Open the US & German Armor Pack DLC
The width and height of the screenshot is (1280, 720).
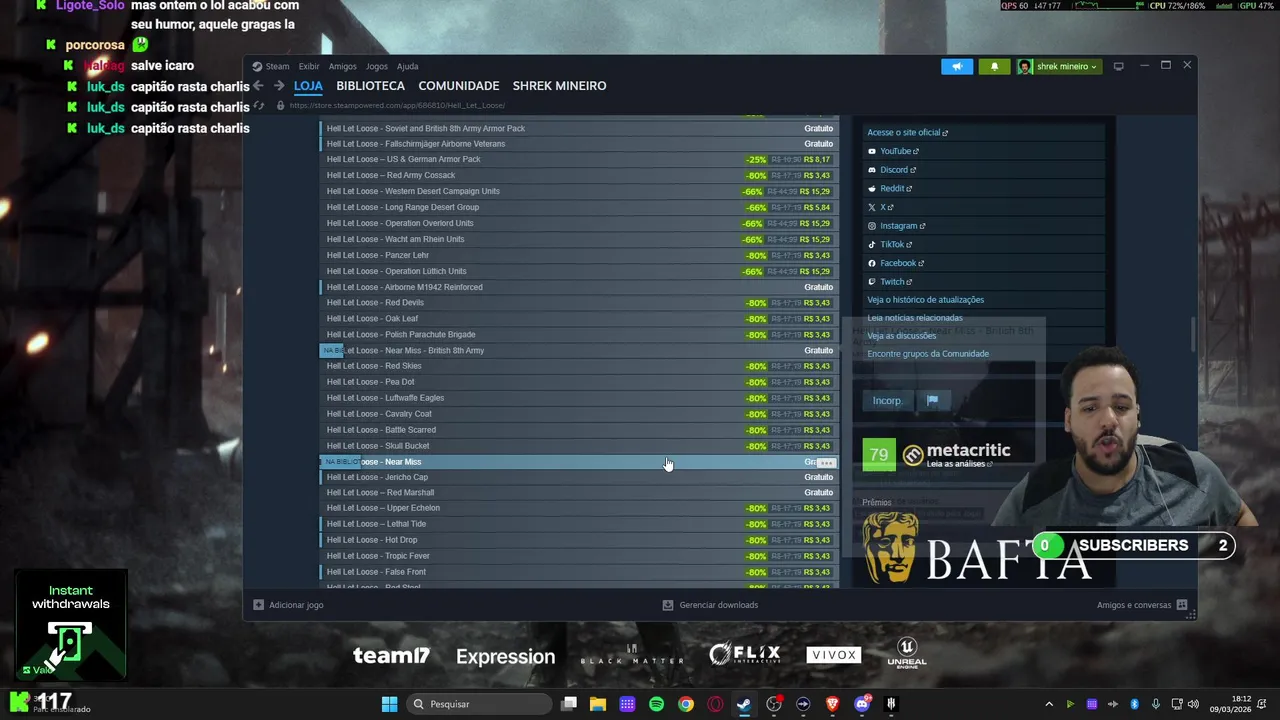point(579,159)
